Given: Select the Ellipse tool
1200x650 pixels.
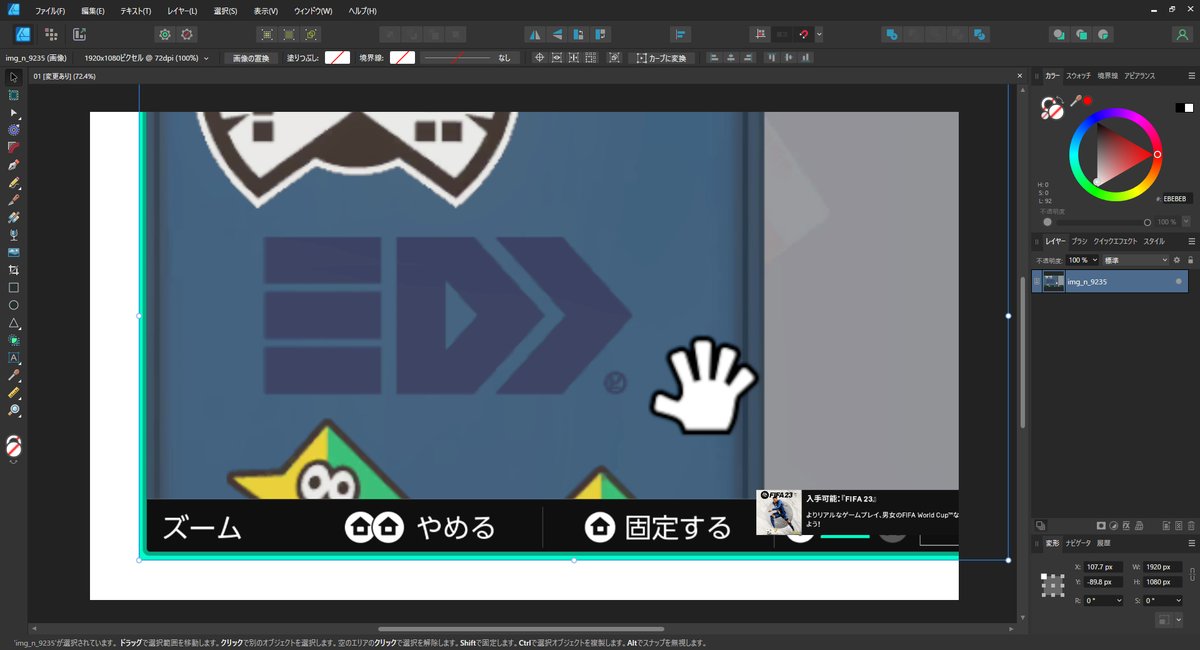Looking at the screenshot, I should click(x=14, y=305).
